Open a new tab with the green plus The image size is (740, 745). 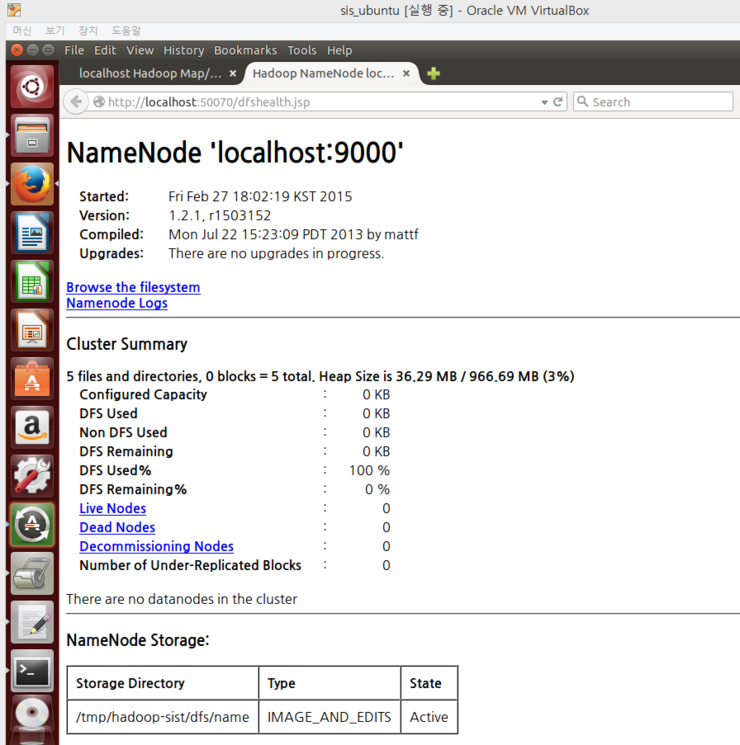(433, 74)
